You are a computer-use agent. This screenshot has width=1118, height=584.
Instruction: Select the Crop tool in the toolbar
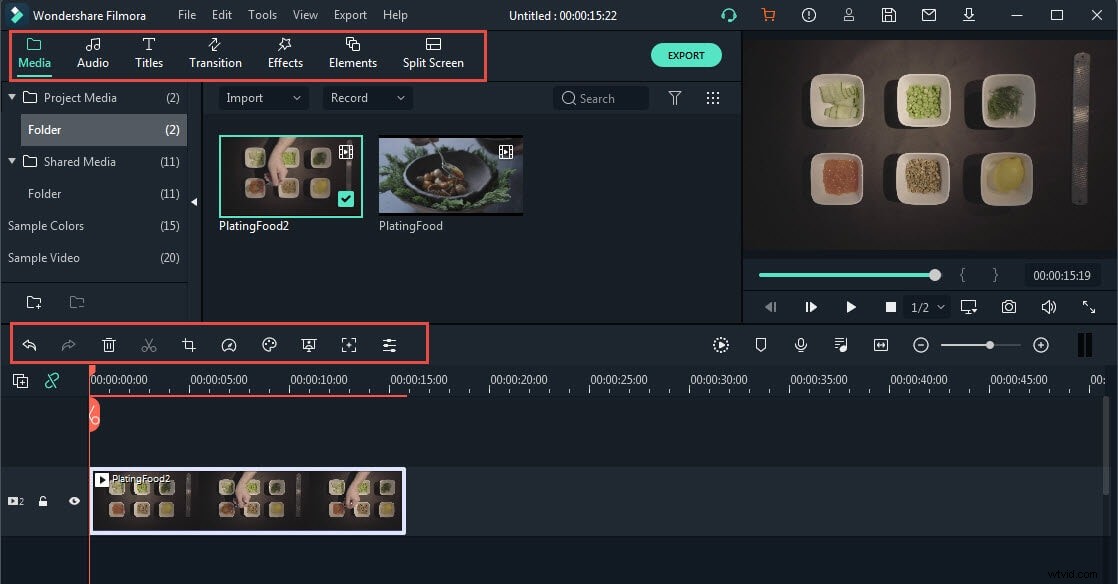coord(189,345)
